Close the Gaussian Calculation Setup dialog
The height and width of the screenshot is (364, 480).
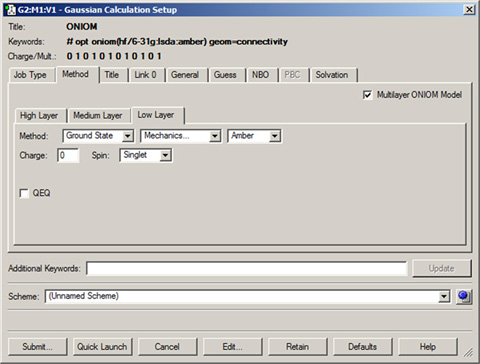469,10
